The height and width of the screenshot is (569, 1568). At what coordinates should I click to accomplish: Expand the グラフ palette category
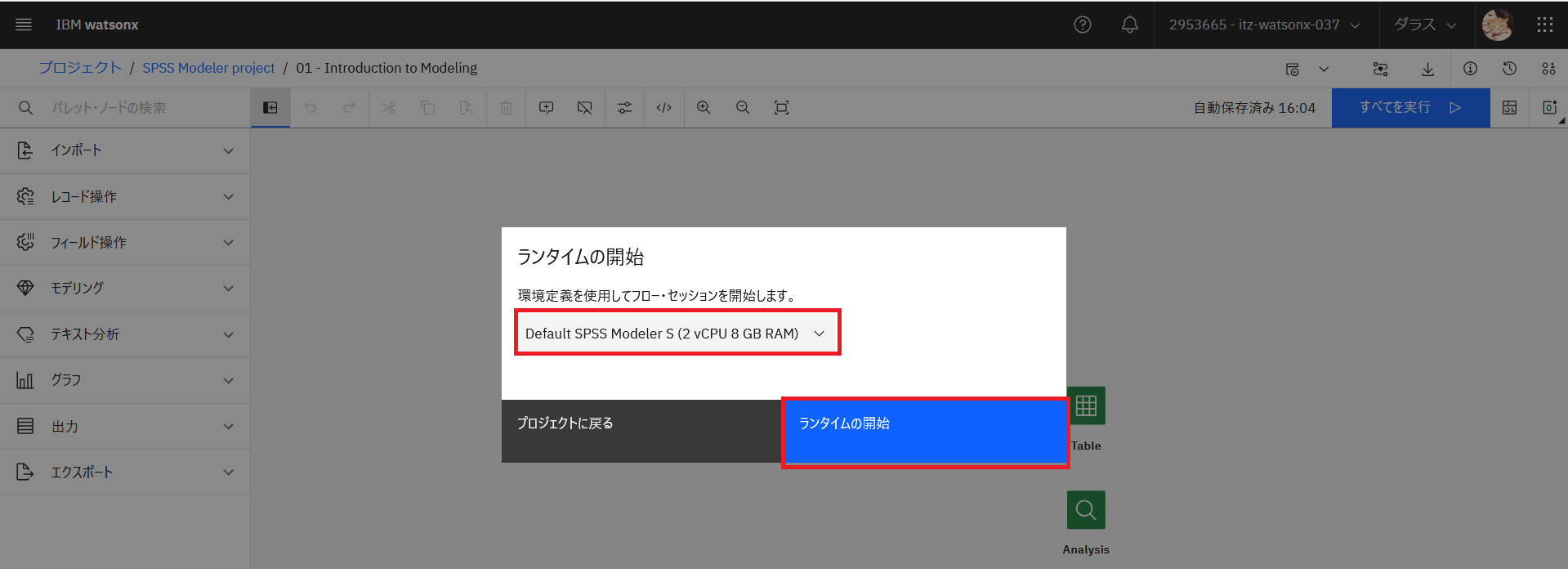tap(125, 380)
